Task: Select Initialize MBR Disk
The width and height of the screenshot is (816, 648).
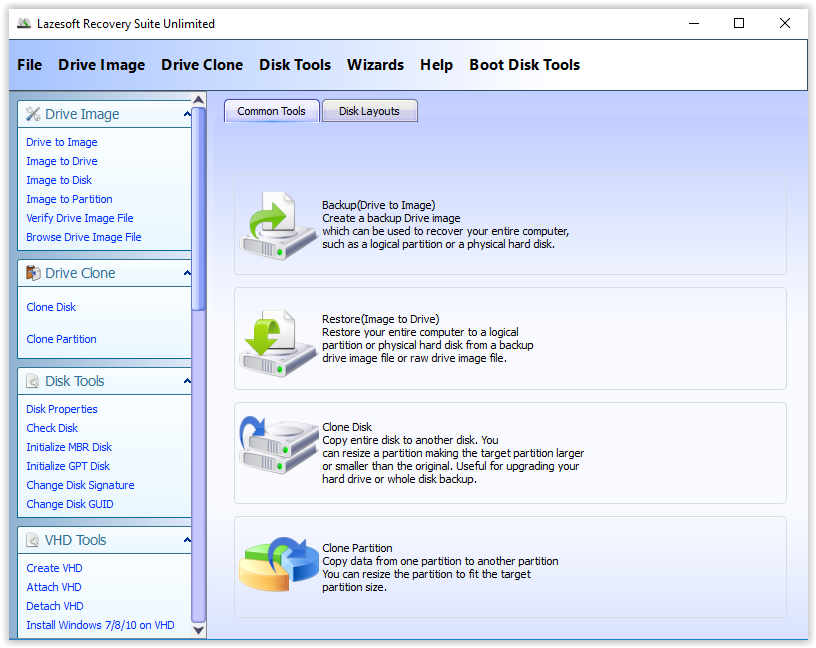Action: pyautogui.click(x=69, y=447)
